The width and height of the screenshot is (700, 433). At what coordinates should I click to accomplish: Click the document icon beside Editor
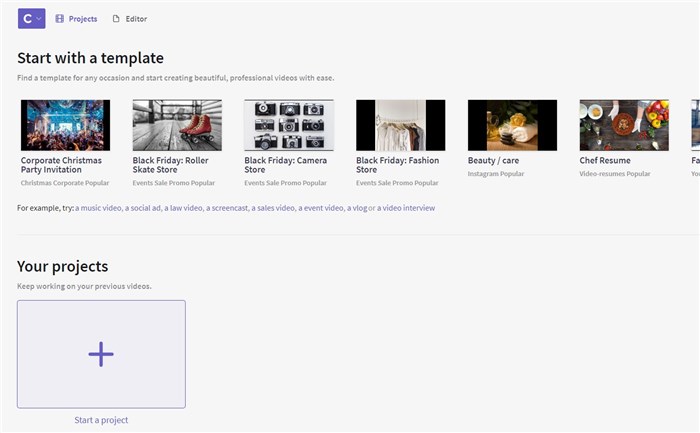coord(116,19)
